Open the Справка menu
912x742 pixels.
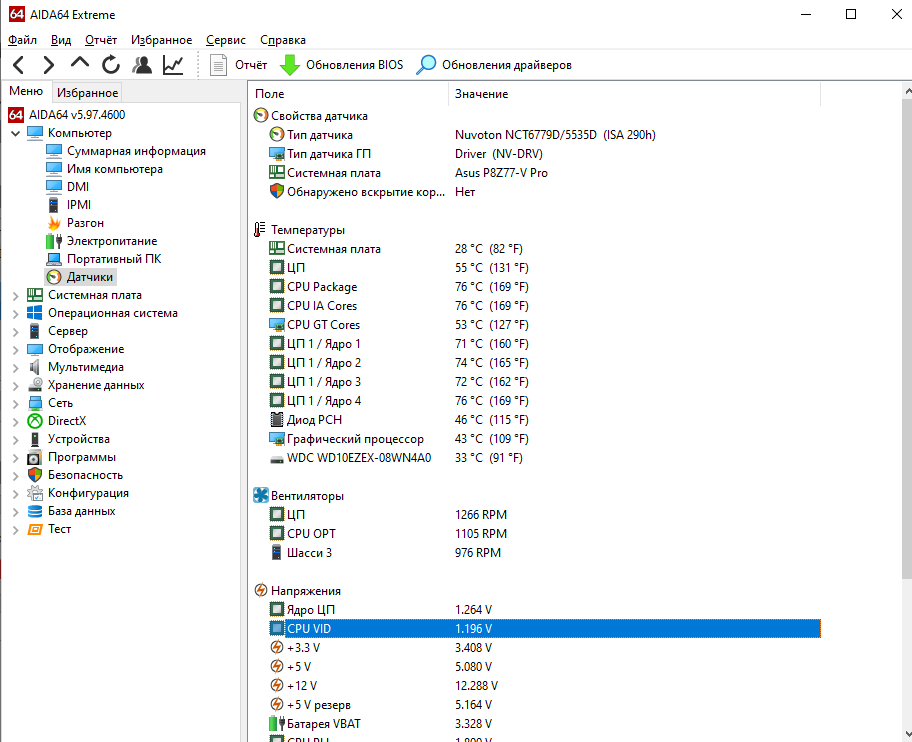(283, 40)
